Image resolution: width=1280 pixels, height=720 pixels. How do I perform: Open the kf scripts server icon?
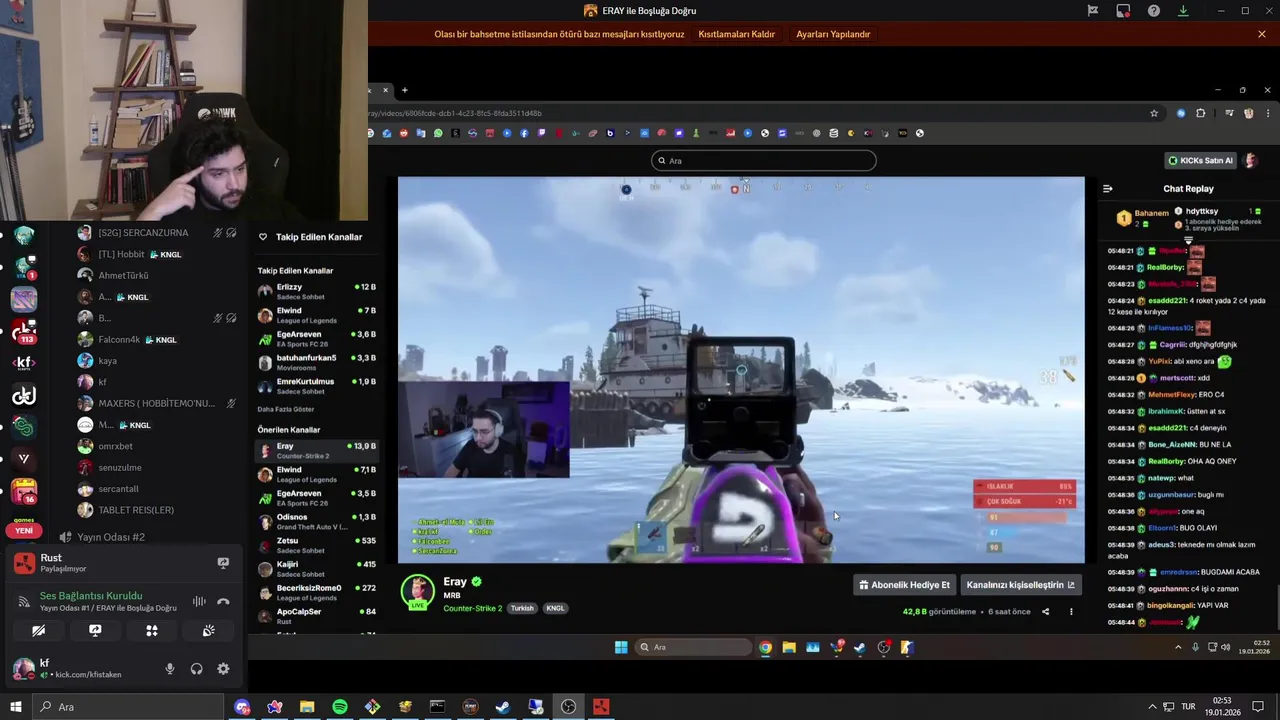24,363
